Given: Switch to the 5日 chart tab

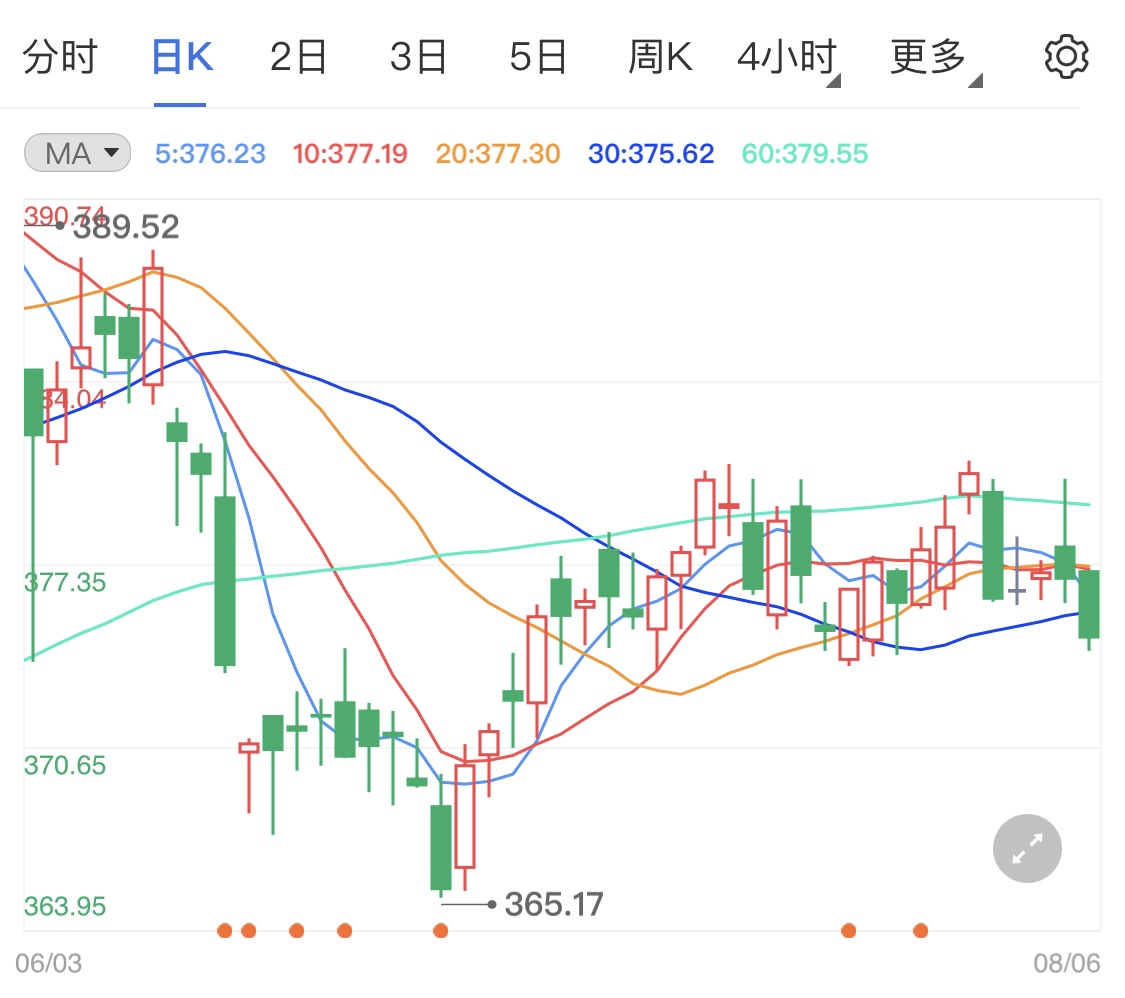Looking at the screenshot, I should pos(538,57).
